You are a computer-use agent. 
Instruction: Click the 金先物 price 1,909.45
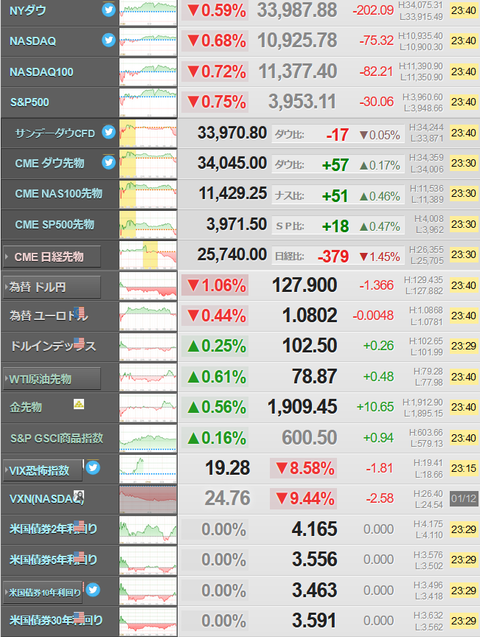point(302,407)
